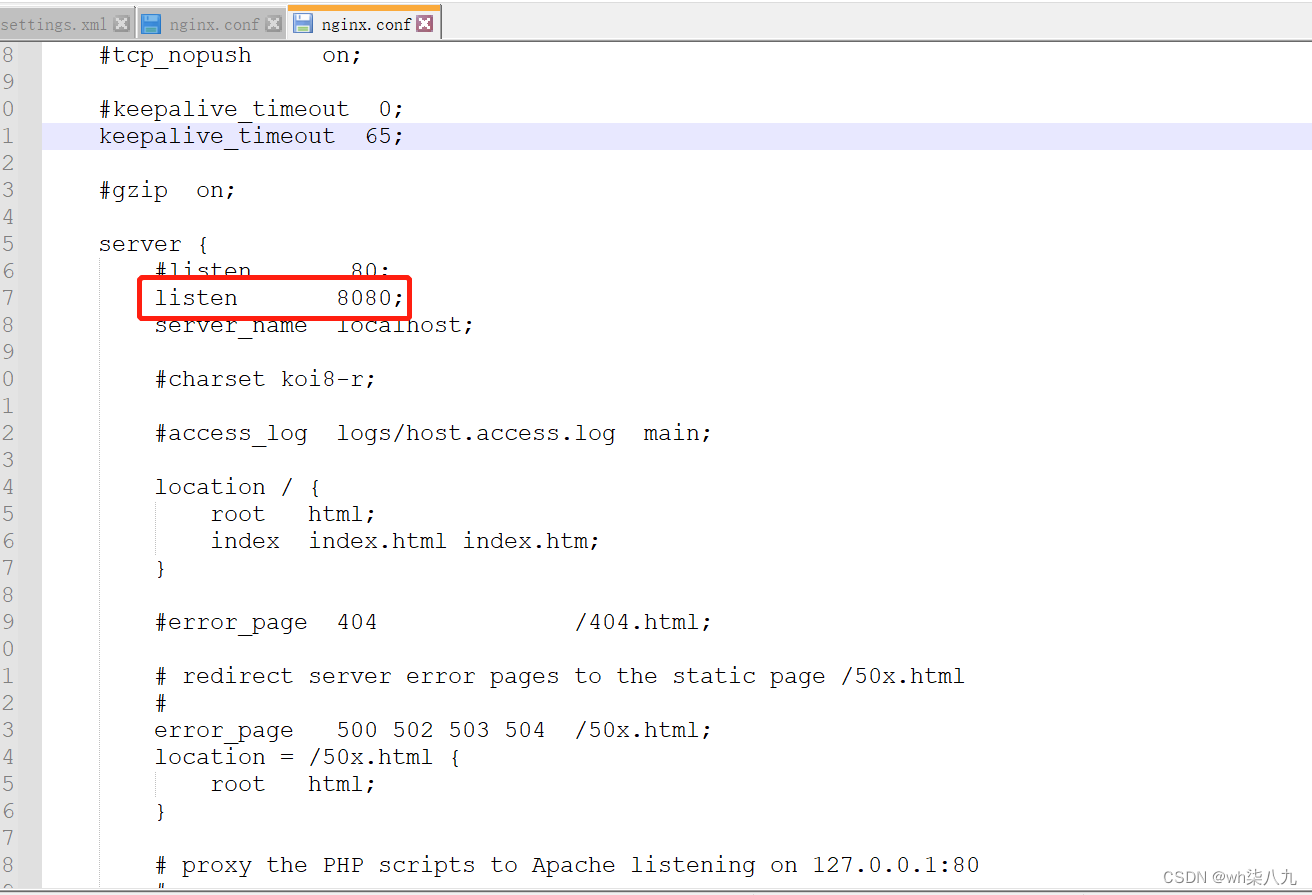
Task: Click the uncommented 'error_page' directive
Action: tap(224, 731)
